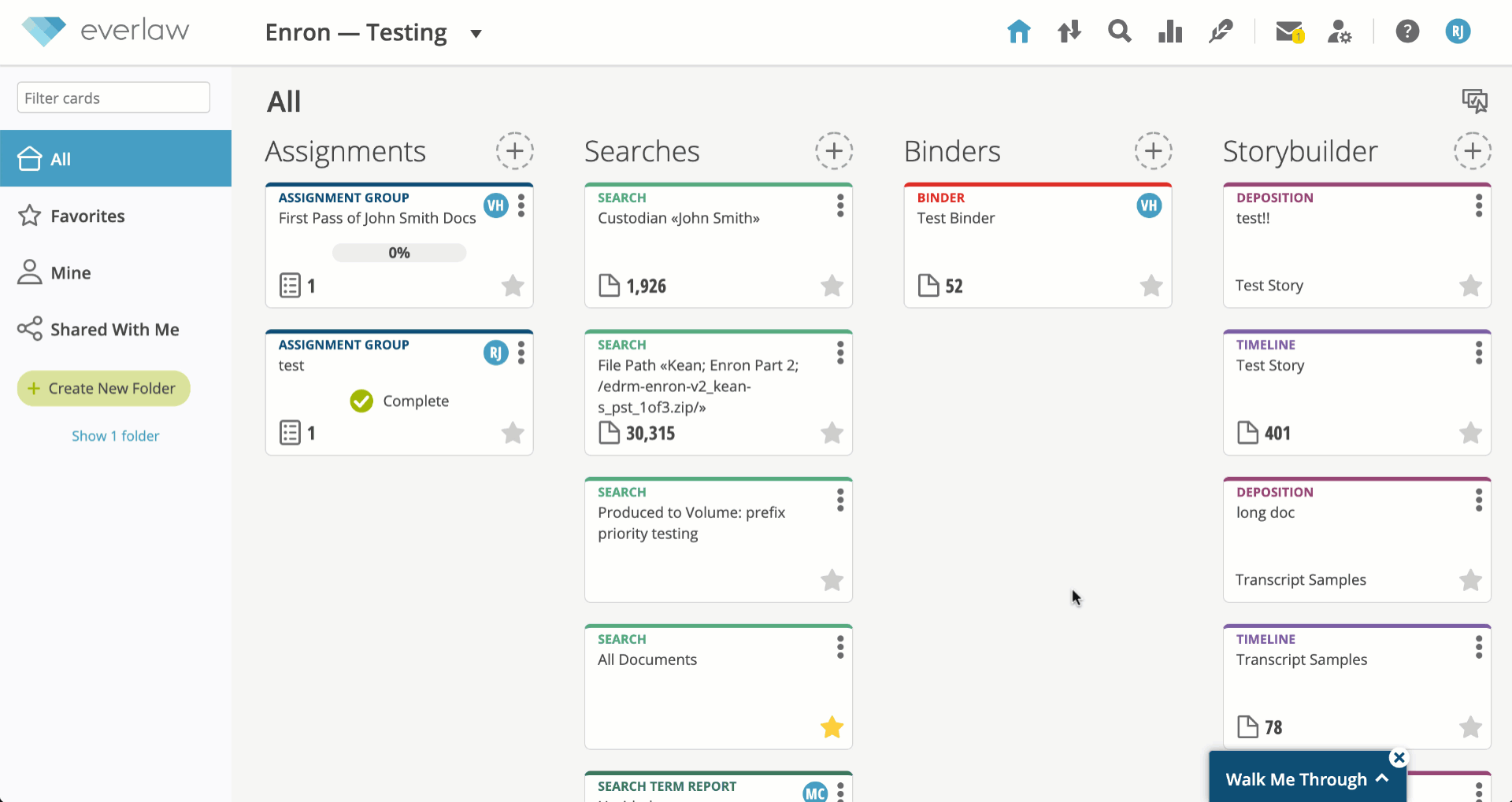Open the Help question mark icon
Screen dimensions: 1512x802
tap(1407, 31)
